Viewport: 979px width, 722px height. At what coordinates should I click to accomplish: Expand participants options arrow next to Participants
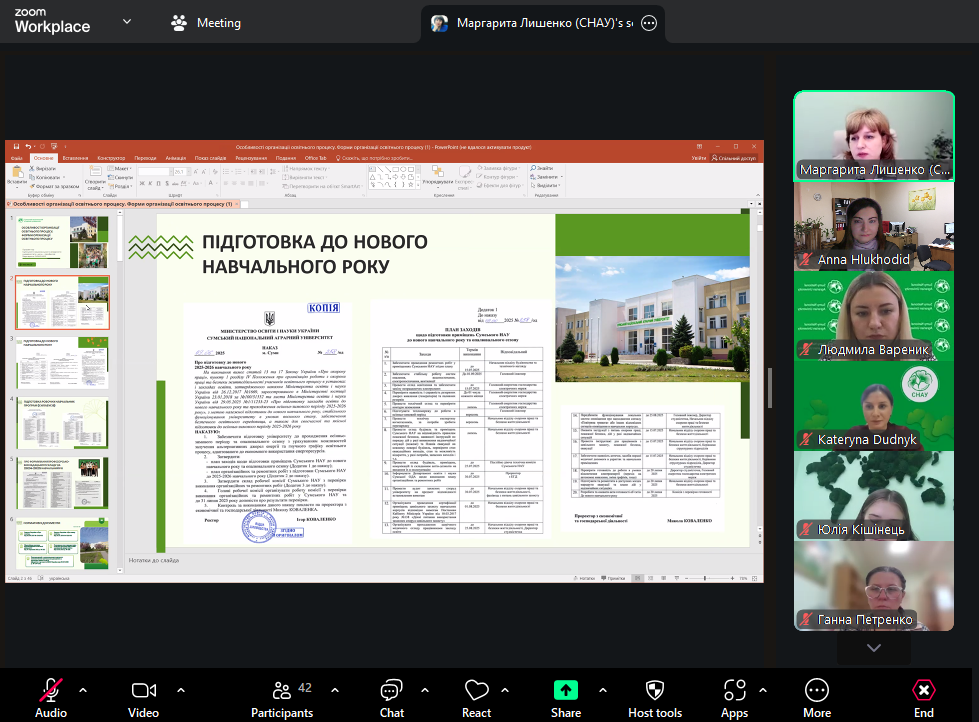(x=335, y=689)
